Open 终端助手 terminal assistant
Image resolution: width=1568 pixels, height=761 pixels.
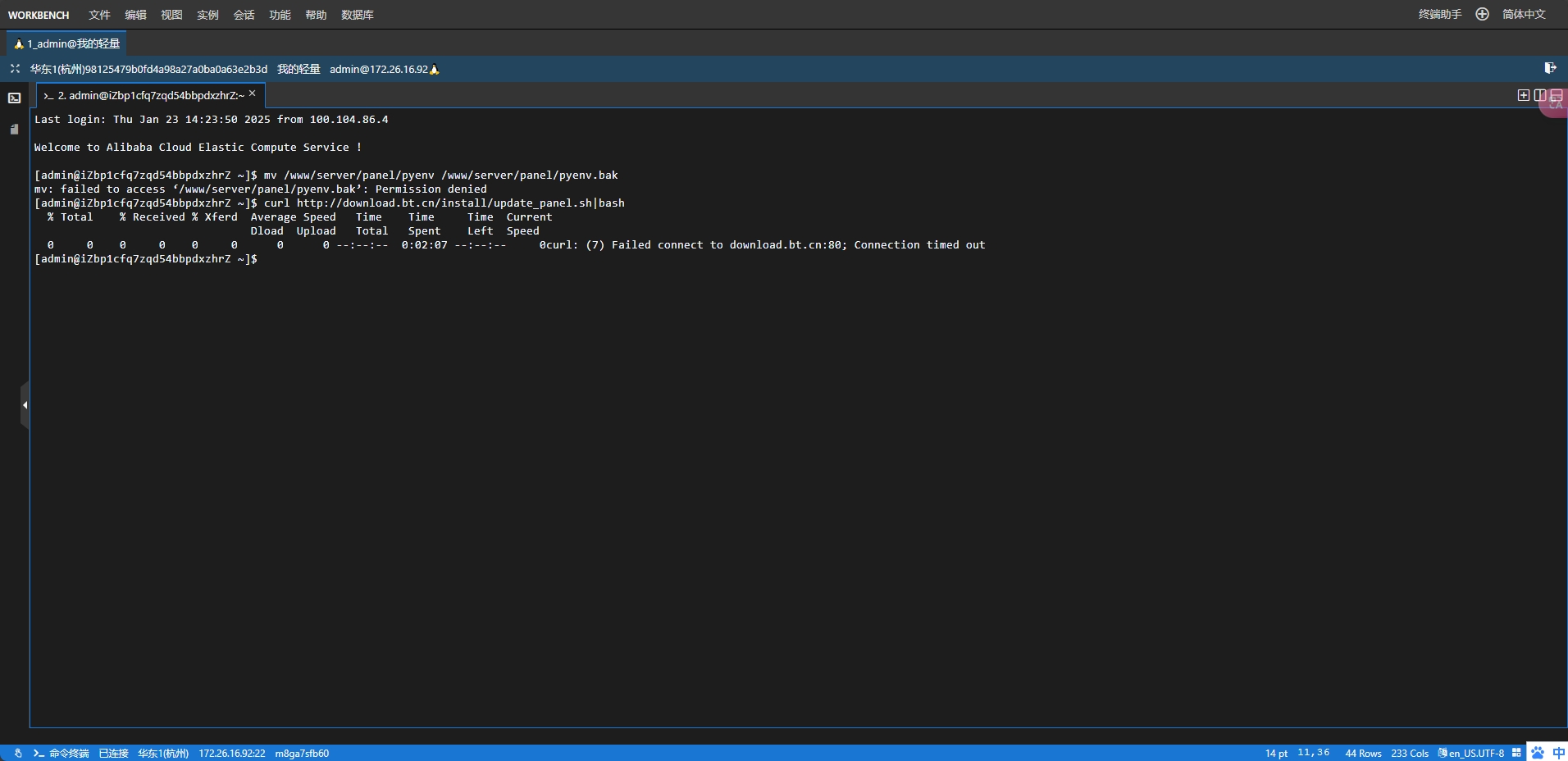click(x=1440, y=14)
